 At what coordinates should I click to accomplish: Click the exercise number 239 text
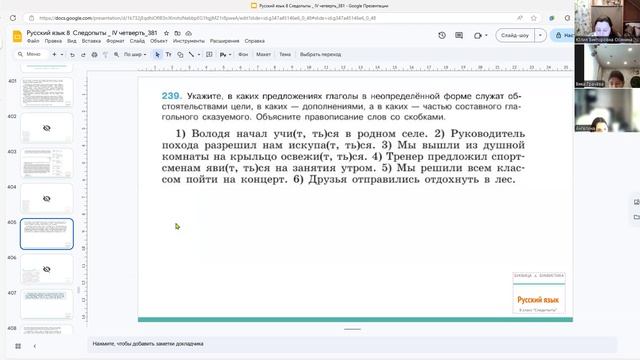172,96
